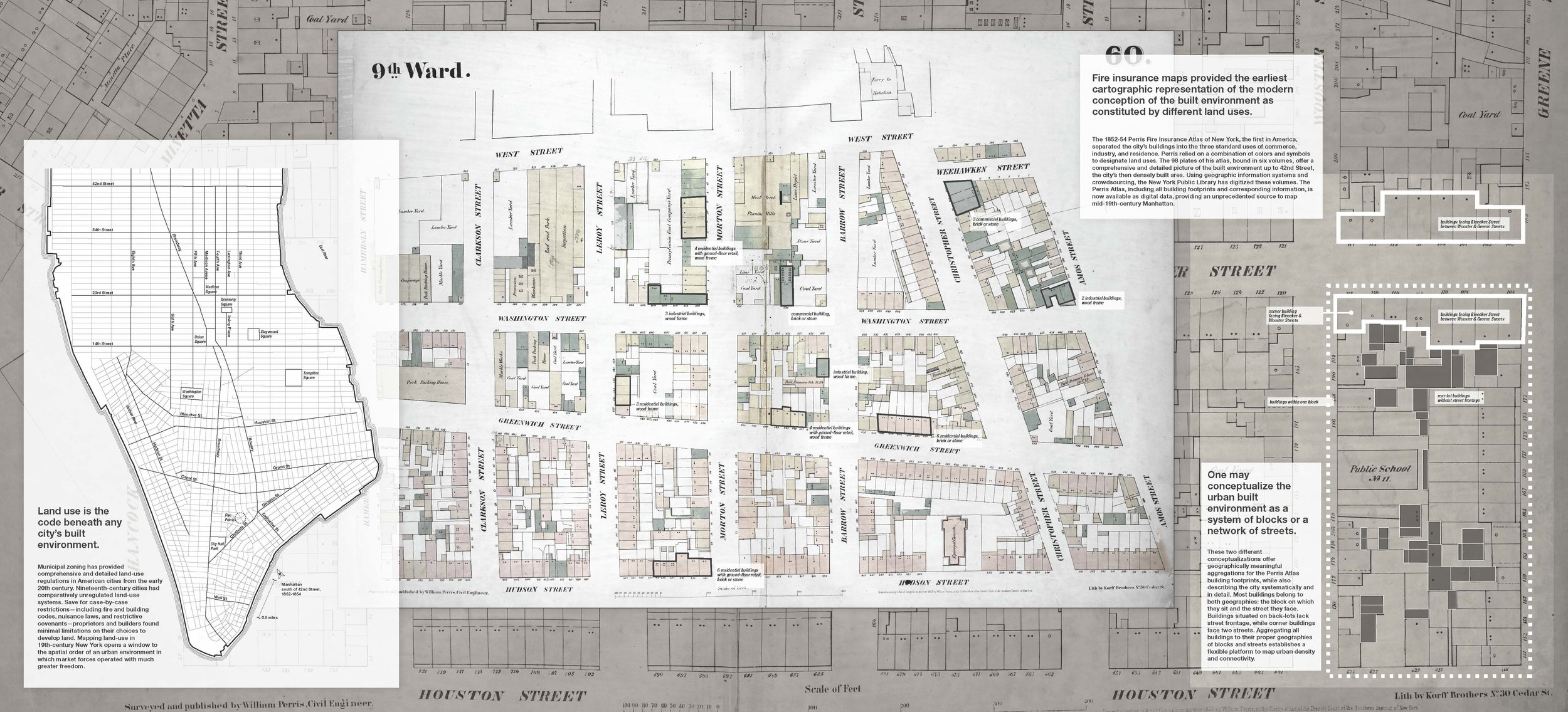This screenshot has width=1568, height=712.
Task: Click annotation "3 commercial buildings, brick or stone"
Action: 993,221
